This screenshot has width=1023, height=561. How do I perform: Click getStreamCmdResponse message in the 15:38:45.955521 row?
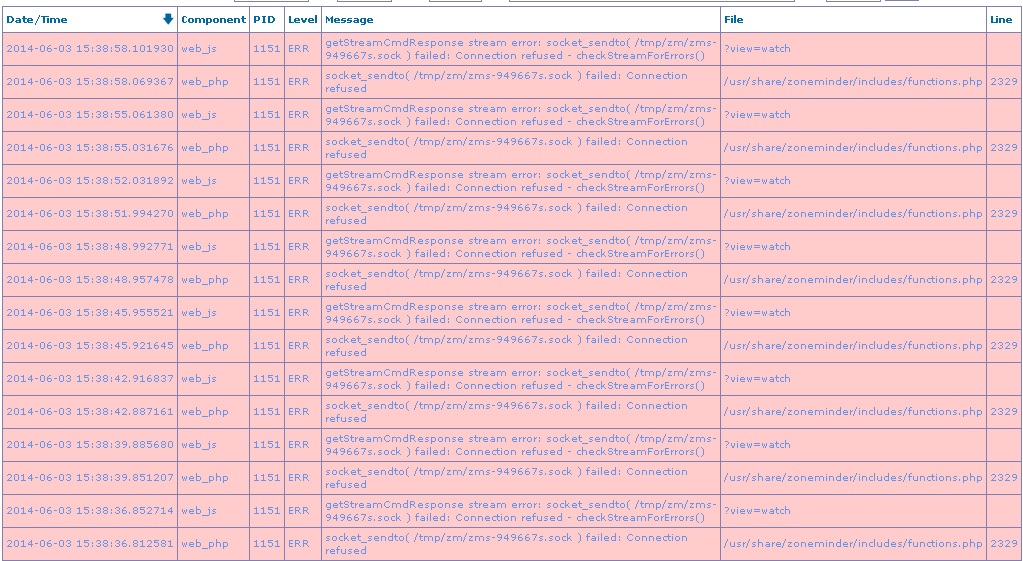(x=521, y=312)
